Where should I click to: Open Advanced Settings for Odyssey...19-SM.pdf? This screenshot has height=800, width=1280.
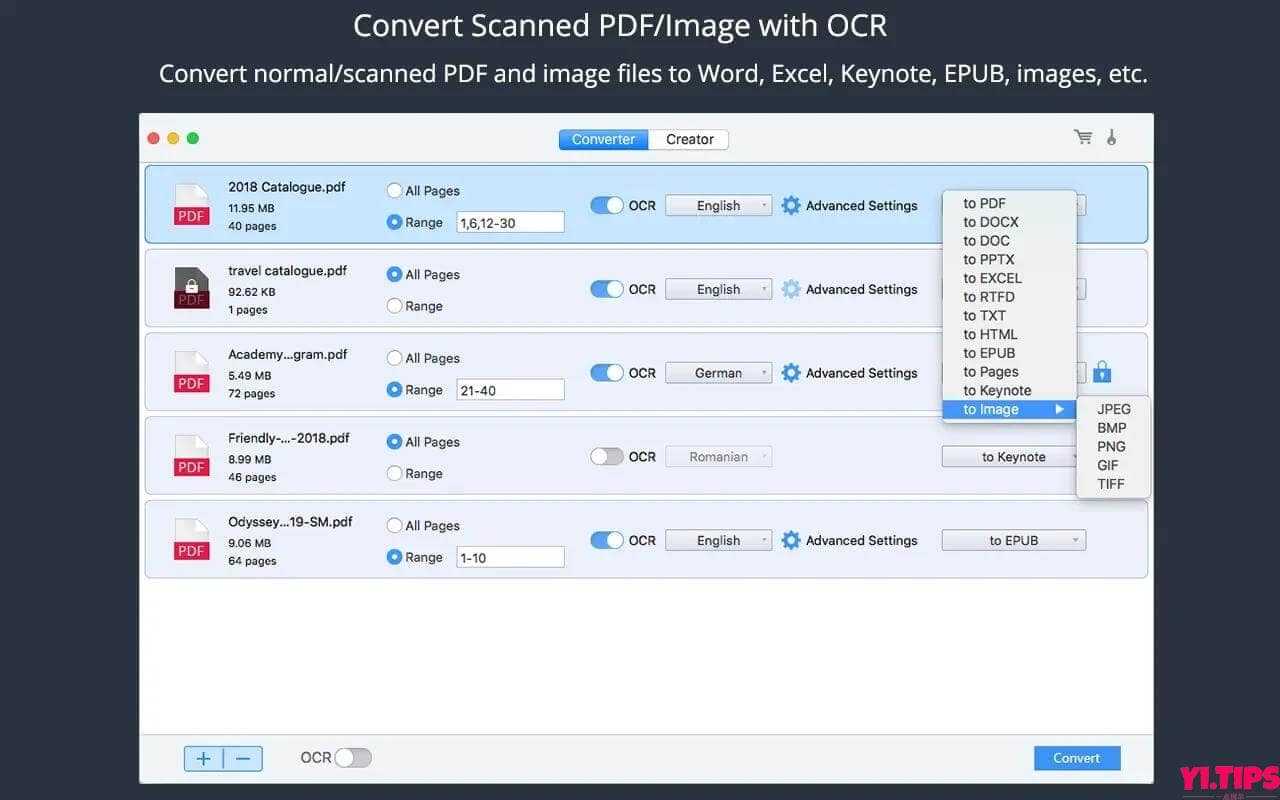point(862,540)
